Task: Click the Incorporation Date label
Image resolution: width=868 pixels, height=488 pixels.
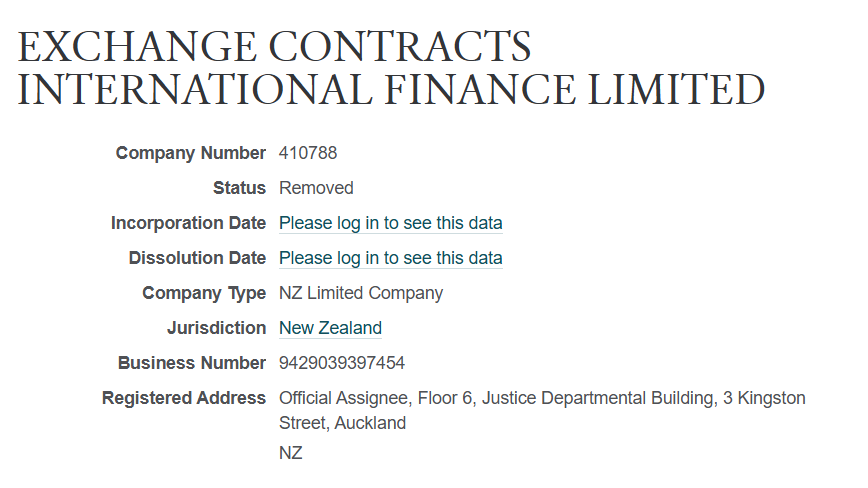Action: tap(188, 223)
